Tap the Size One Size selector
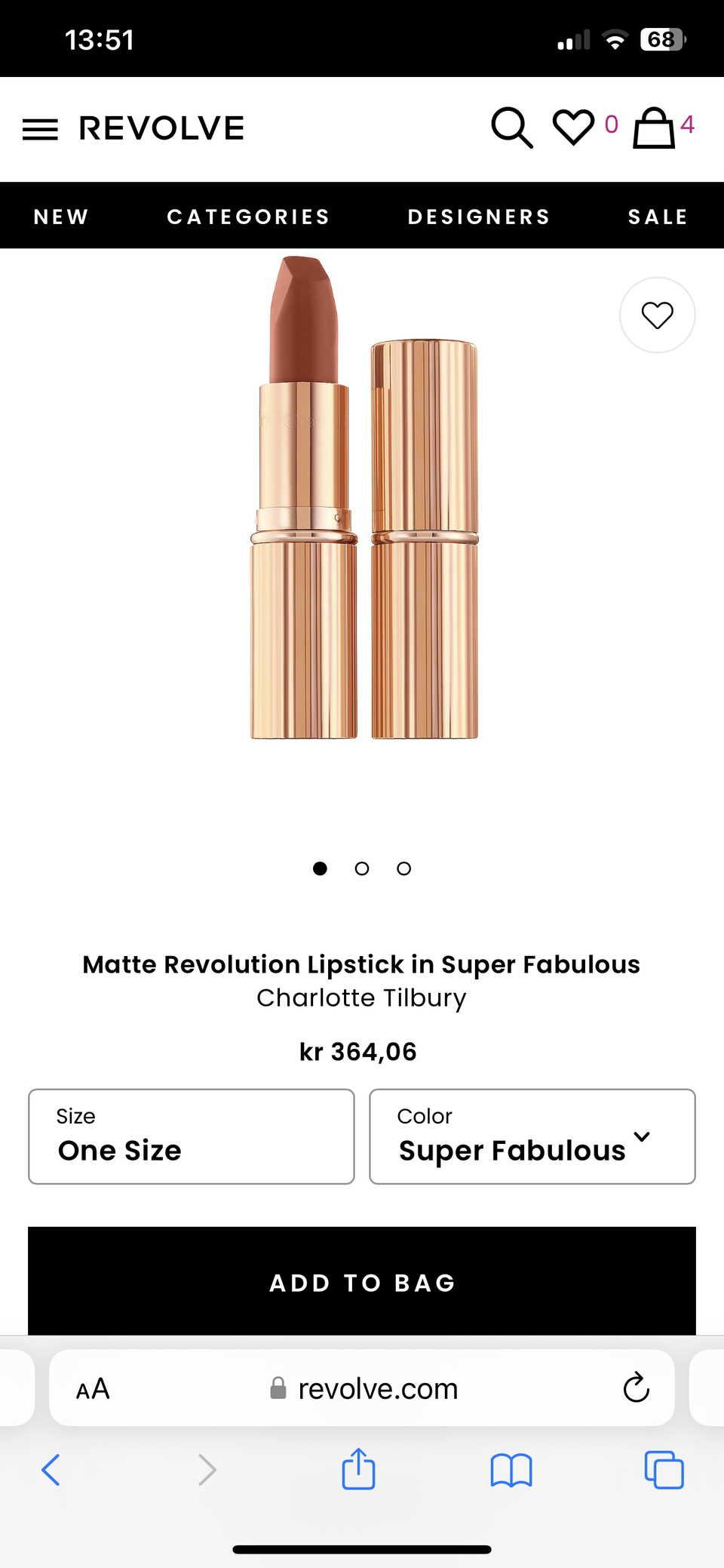The image size is (724, 1568). (x=192, y=1136)
